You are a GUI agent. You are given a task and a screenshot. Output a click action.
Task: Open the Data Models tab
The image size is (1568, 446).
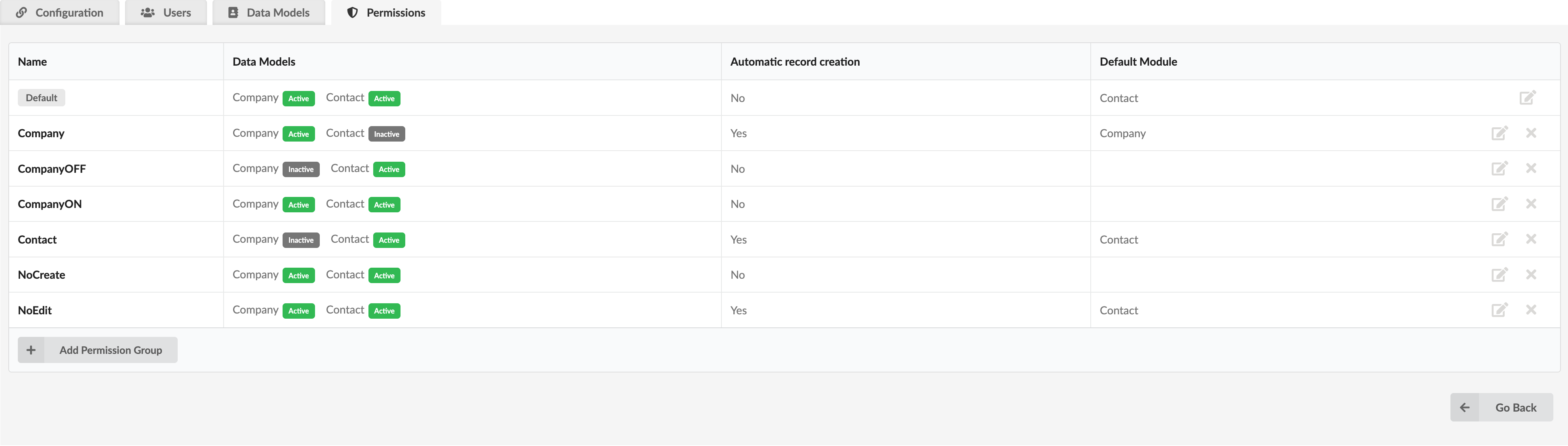click(x=268, y=12)
